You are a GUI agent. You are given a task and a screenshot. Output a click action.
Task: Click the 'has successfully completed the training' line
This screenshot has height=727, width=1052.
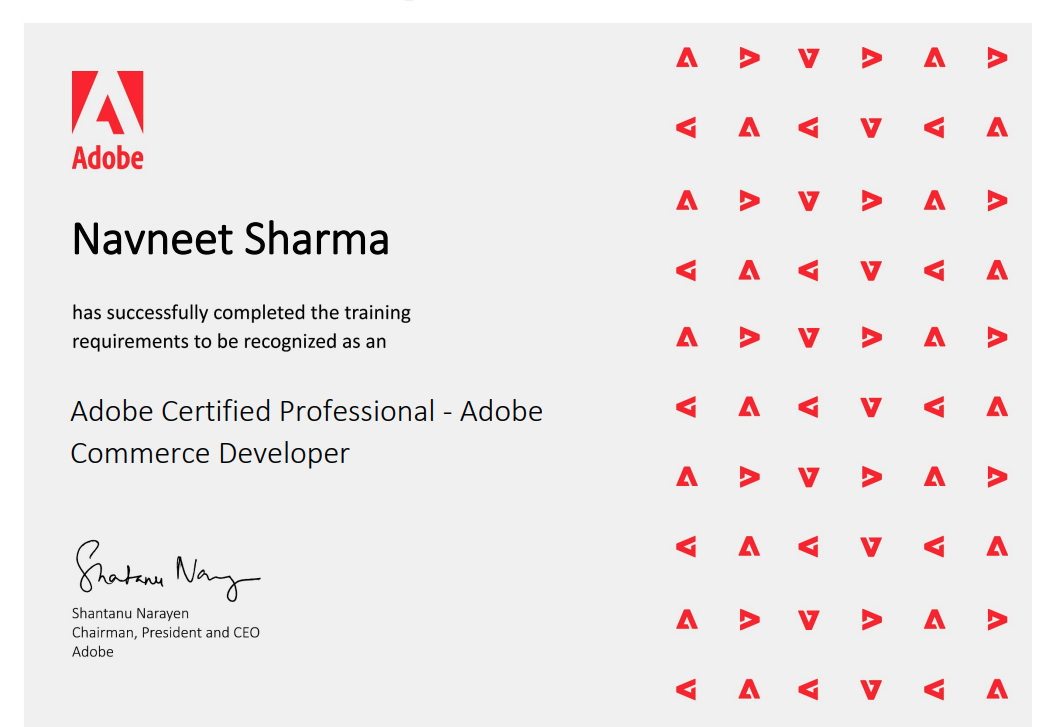tap(241, 313)
